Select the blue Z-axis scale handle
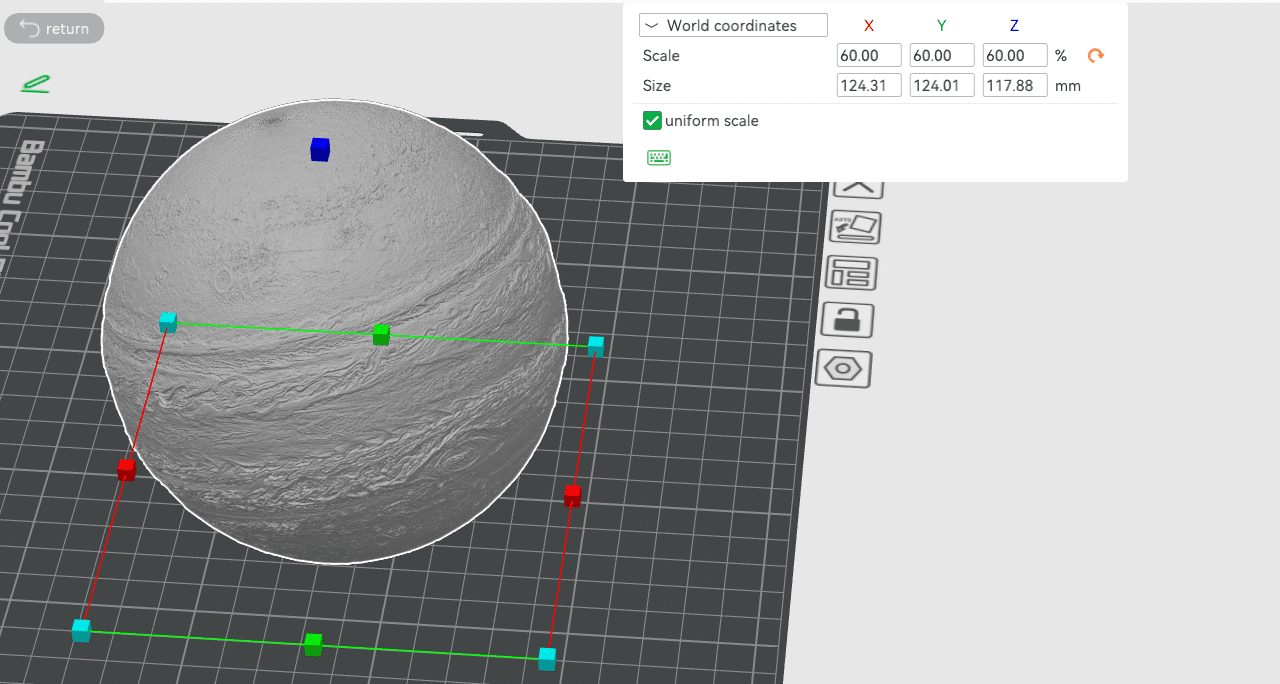Viewport: 1280px width, 684px height. (x=320, y=149)
